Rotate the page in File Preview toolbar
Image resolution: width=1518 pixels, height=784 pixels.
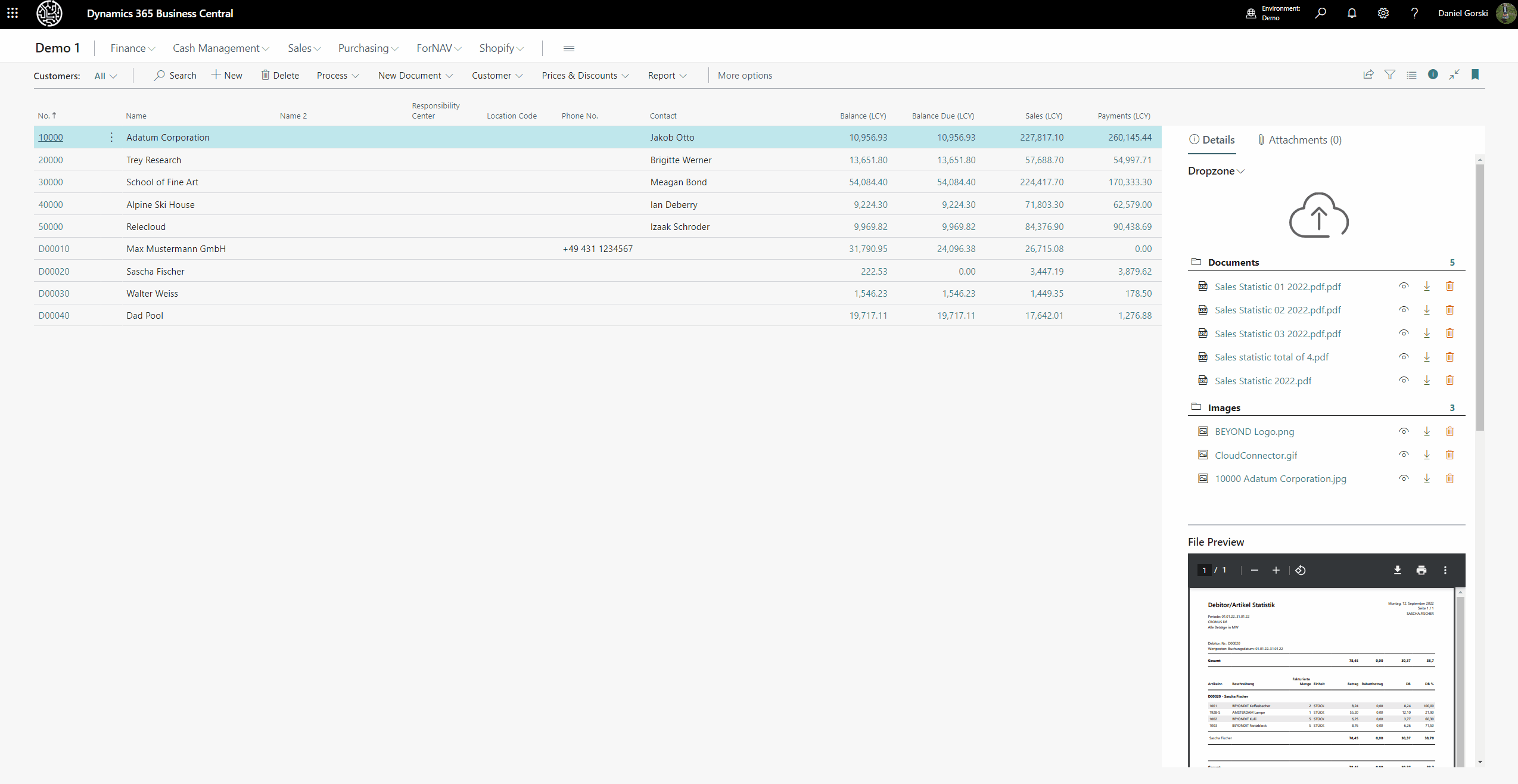pyautogui.click(x=1301, y=570)
